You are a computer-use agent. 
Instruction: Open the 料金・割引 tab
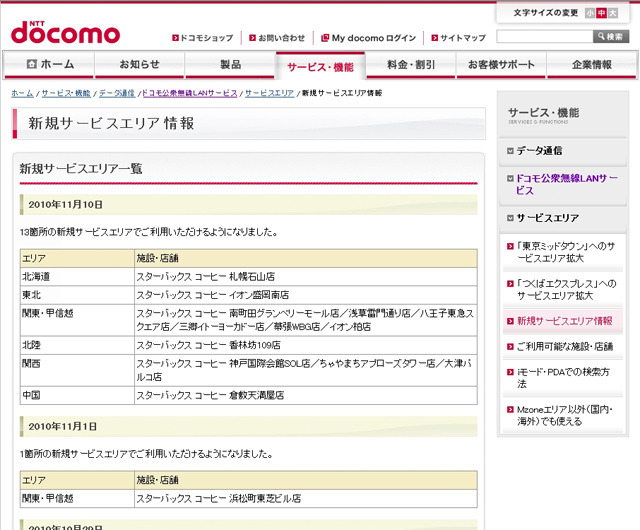(411, 65)
